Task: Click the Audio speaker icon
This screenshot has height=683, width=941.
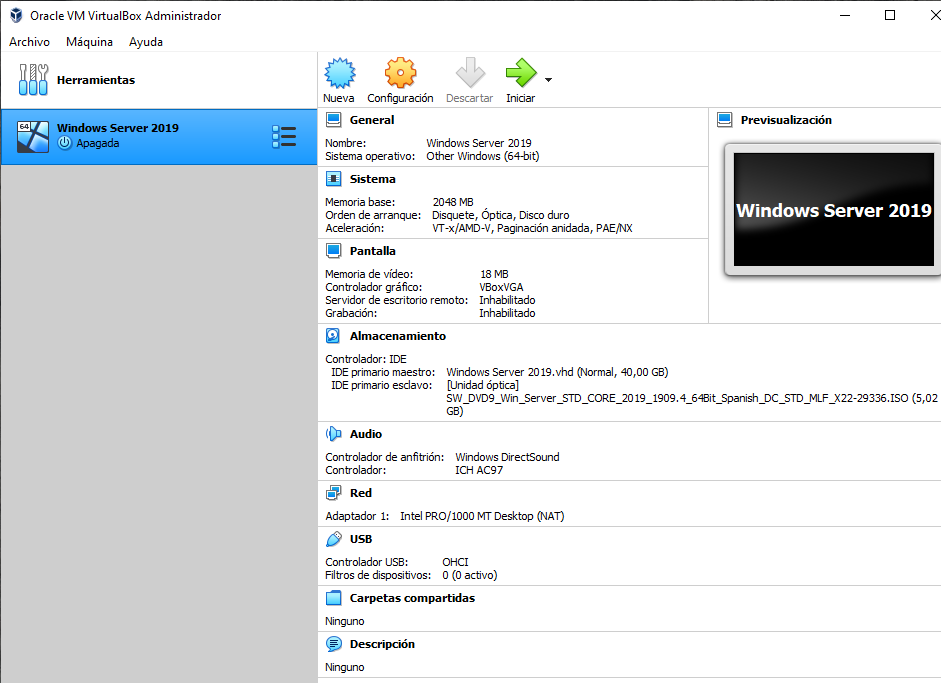Action: (x=333, y=434)
